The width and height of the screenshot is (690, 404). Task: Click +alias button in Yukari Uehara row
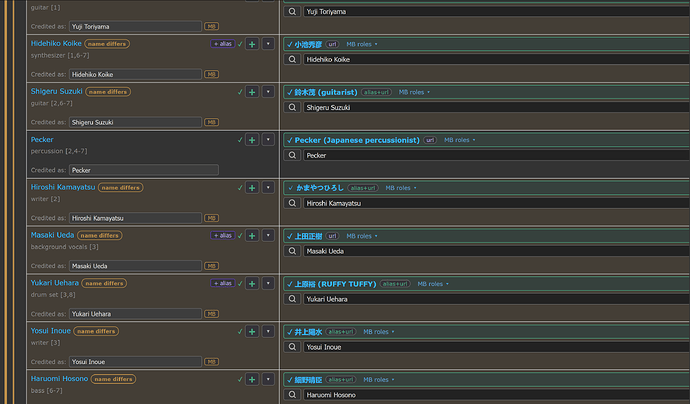pyautogui.click(x=223, y=283)
